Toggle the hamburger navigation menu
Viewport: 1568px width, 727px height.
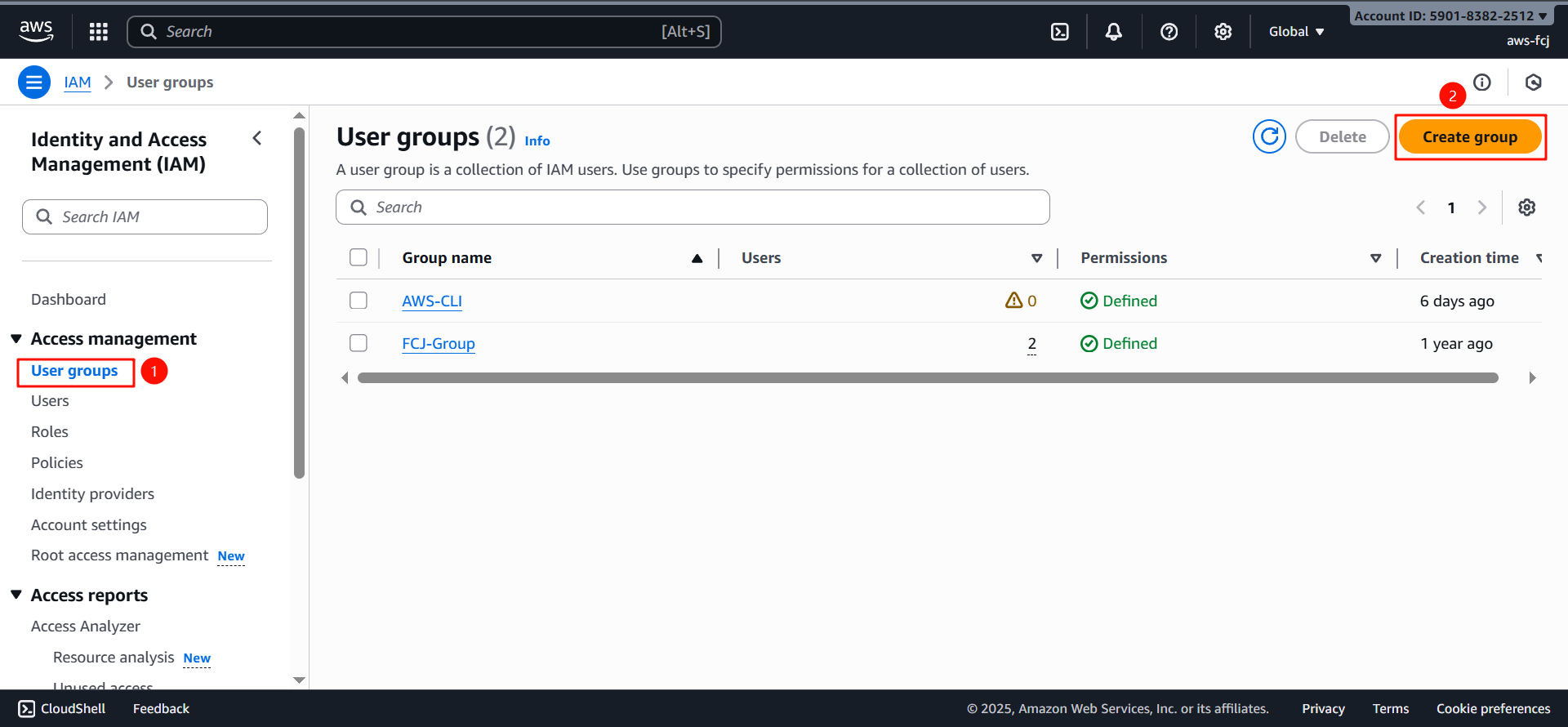pyautogui.click(x=34, y=82)
